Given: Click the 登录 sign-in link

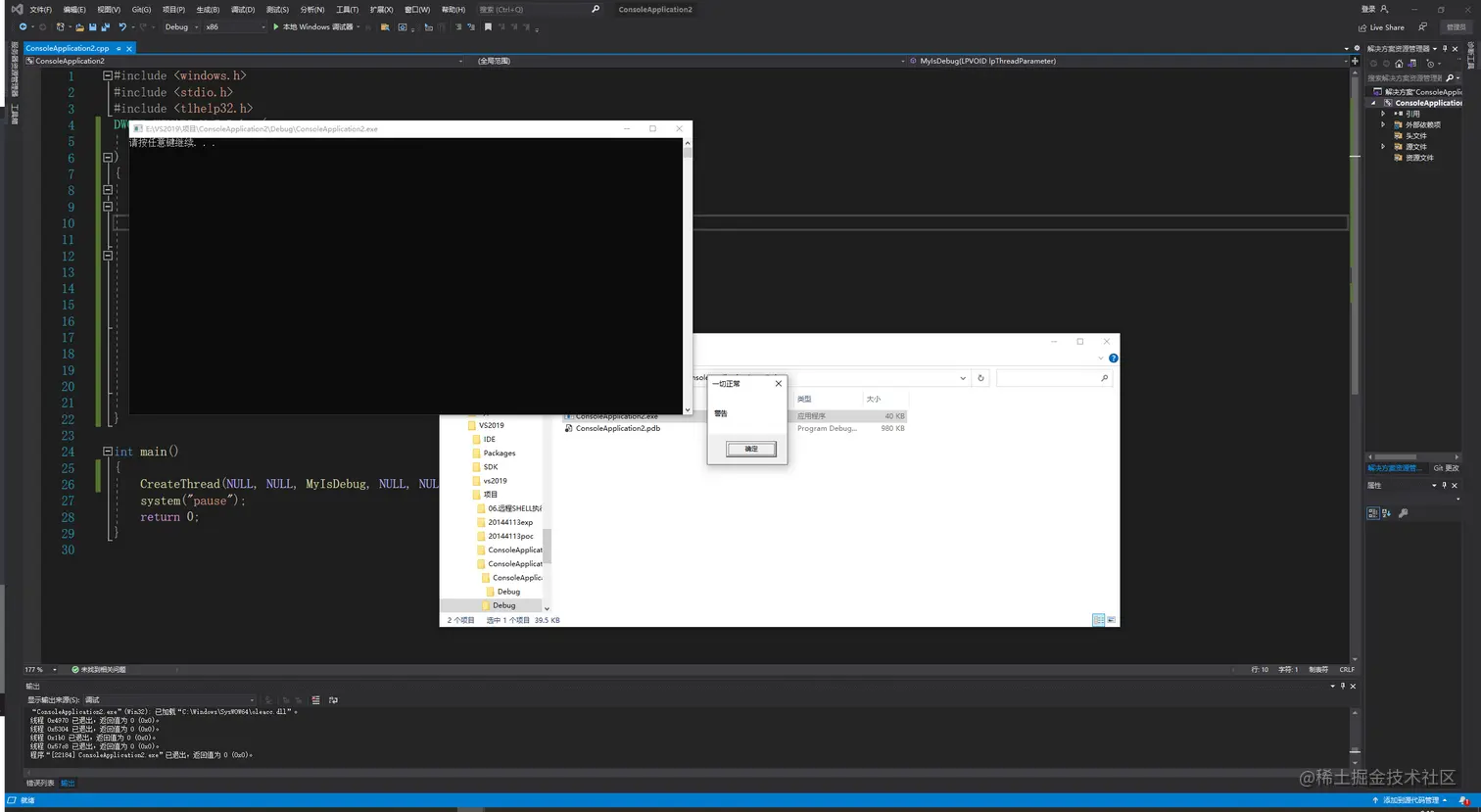Looking at the screenshot, I should (1368, 9).
